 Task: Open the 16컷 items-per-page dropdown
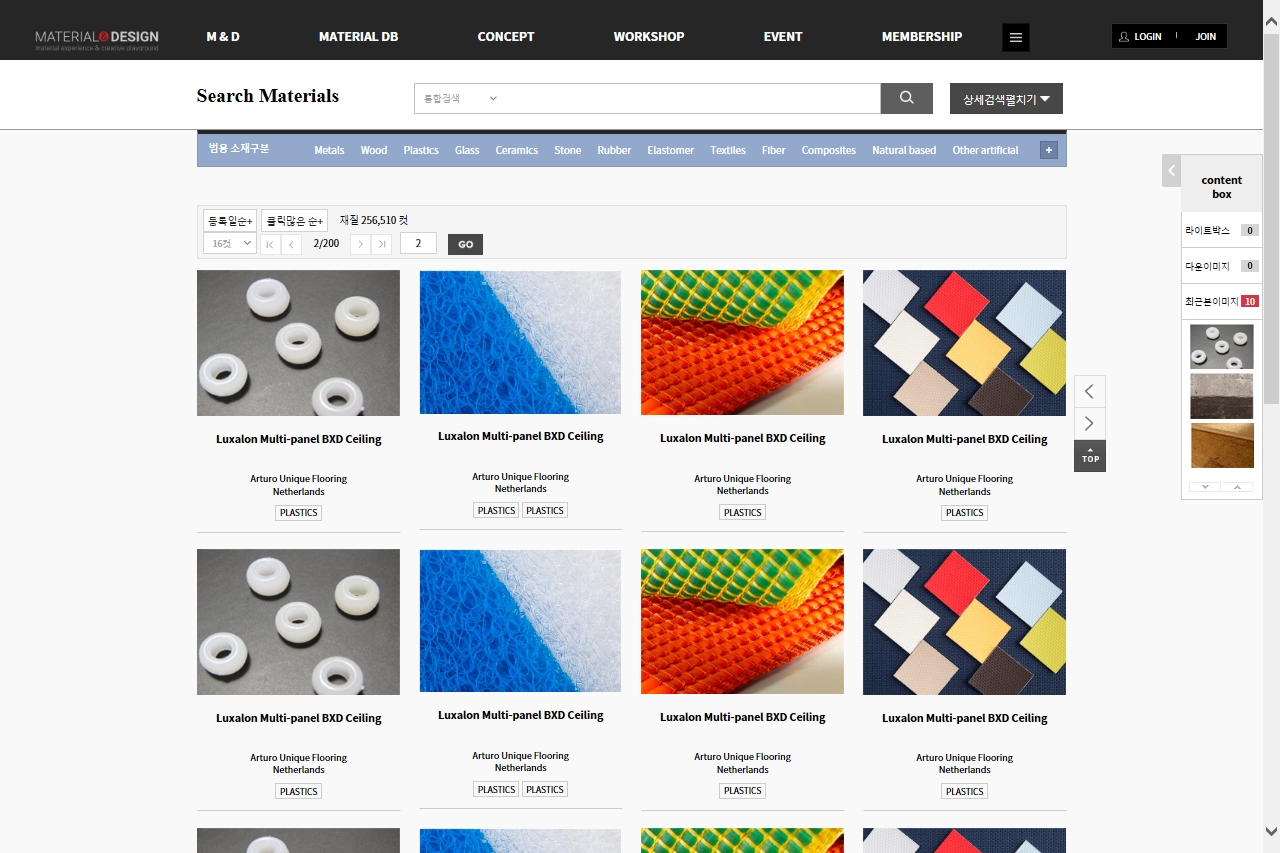tap(229, 243)
